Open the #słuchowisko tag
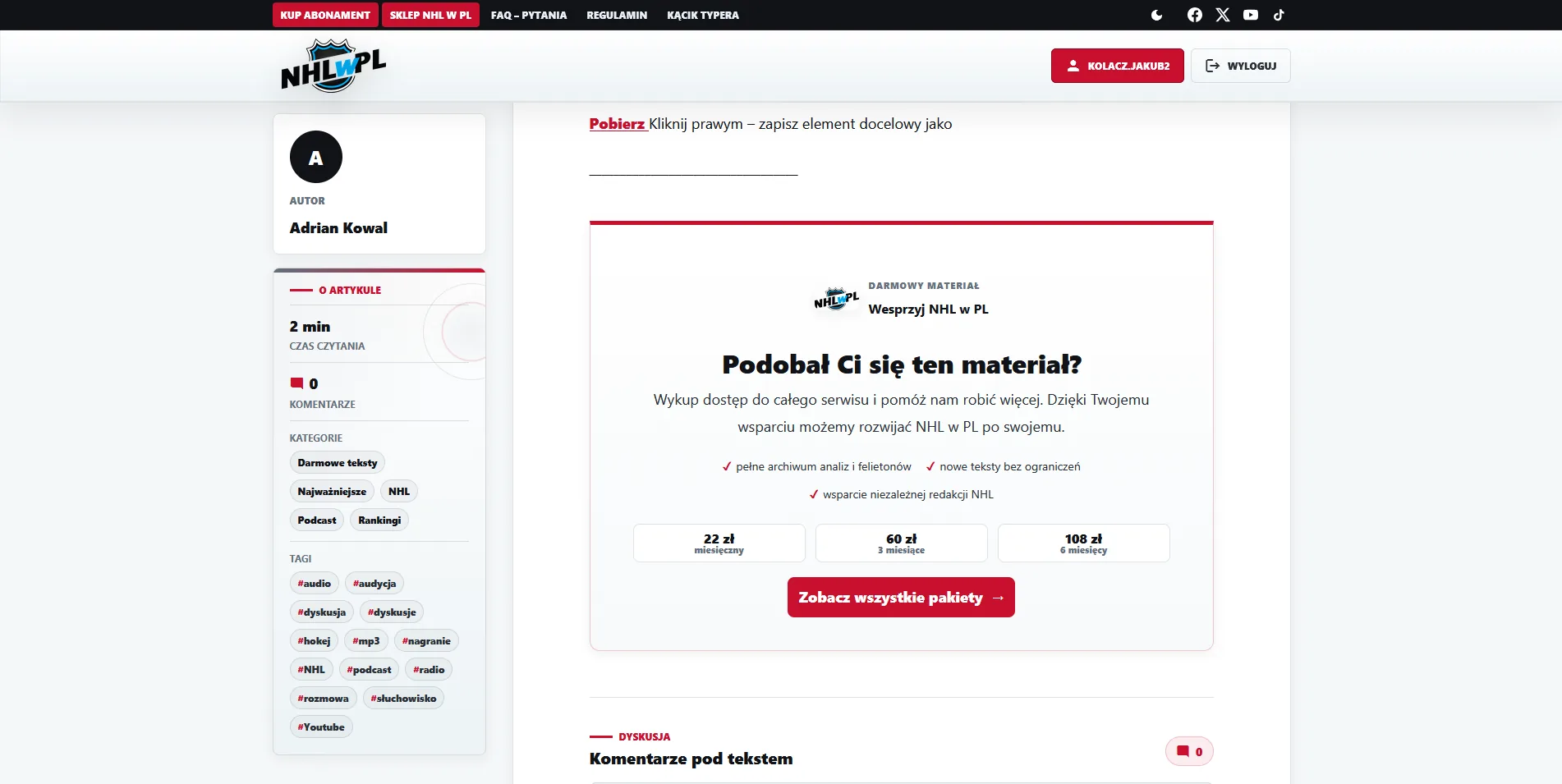Viewport: 1562px width, 784px height. pyautogui.click(x=403, y=699)
